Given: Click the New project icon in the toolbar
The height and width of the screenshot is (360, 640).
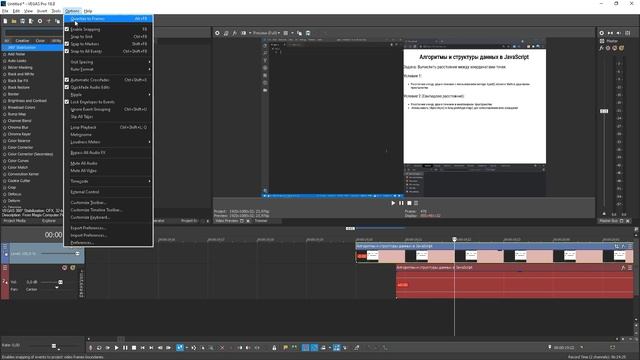Looking at the screenshot, I should 5,21.
